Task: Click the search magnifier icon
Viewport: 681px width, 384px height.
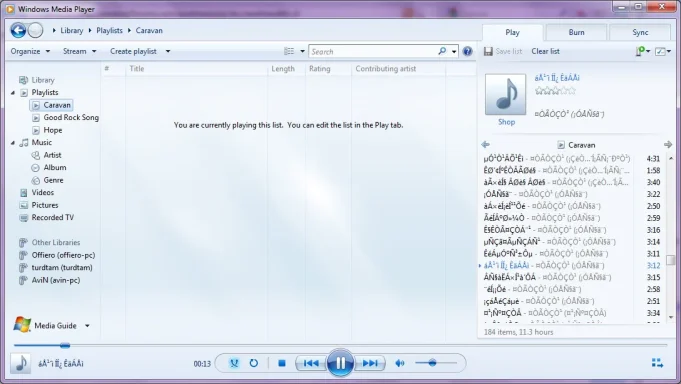Action: (442, 51)
